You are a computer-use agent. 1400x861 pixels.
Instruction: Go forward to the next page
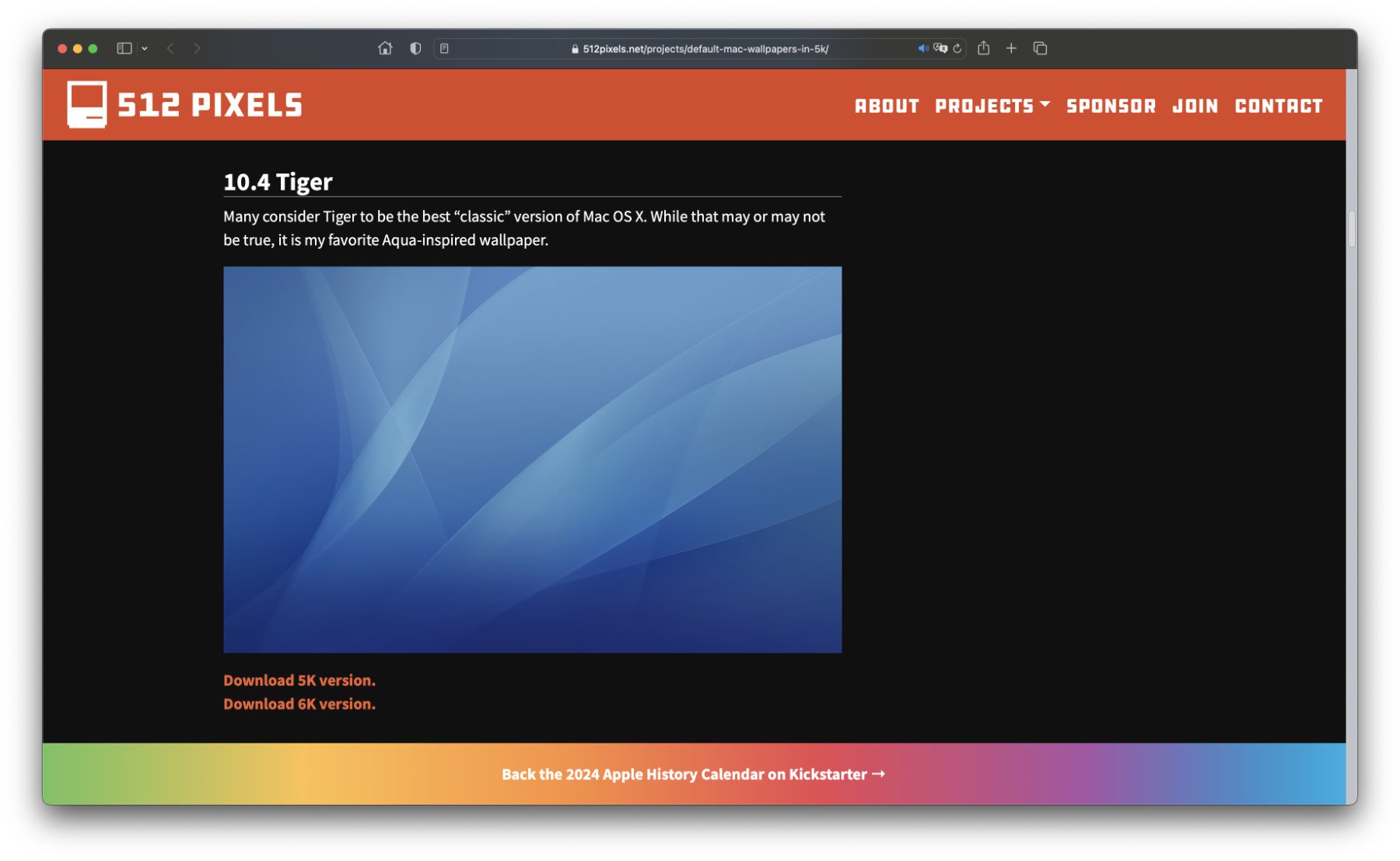coord(198,48)
